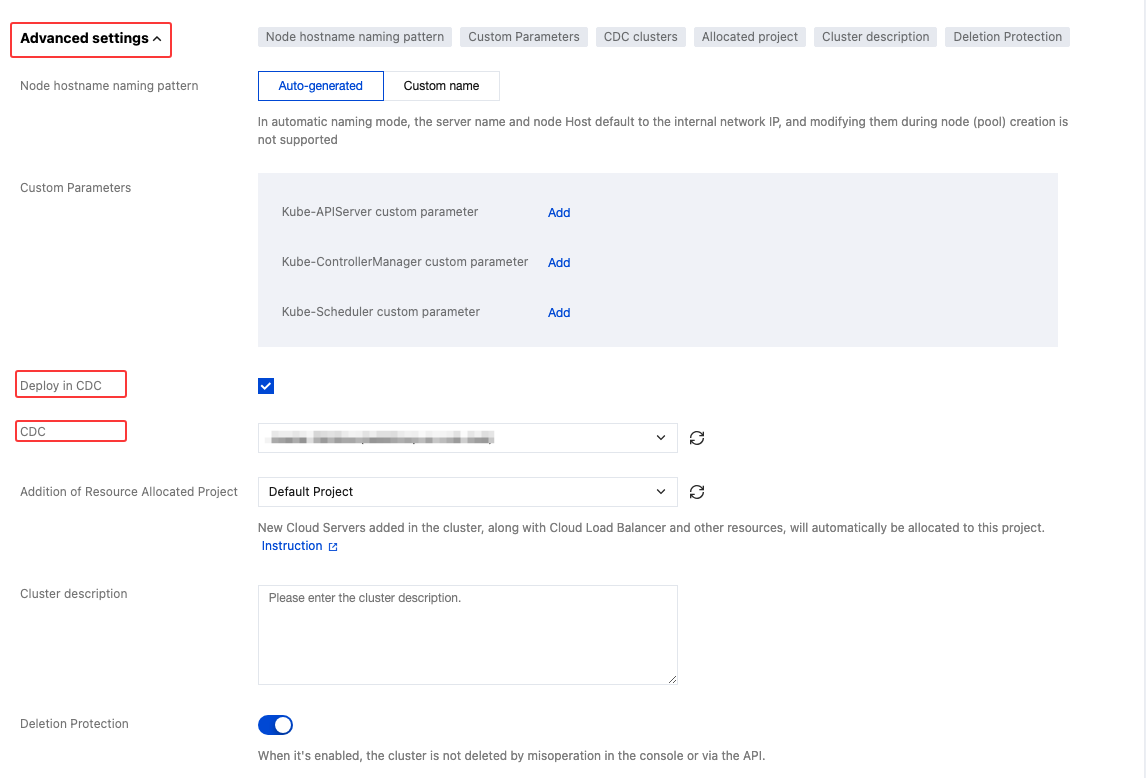This screenshot has width=1146, height=778.
Task: Jump to the Deletion Protection tag
Action: (1007, 37)
